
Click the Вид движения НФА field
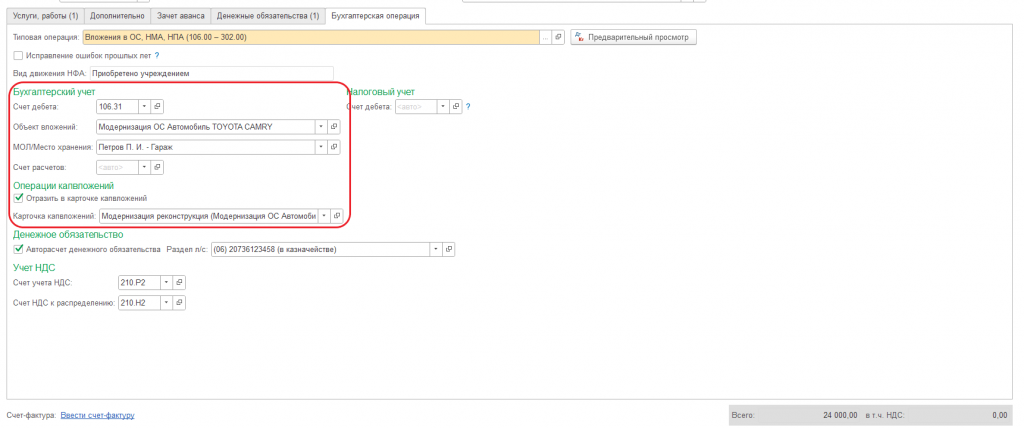click(212, 73)
